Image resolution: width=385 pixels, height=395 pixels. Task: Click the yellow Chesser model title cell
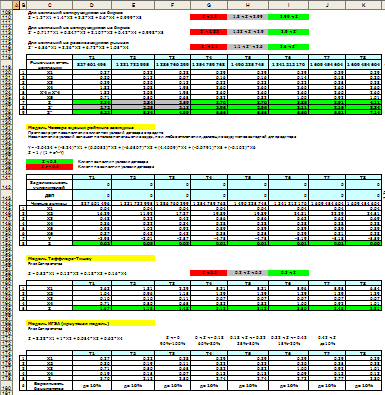(90, 127)
